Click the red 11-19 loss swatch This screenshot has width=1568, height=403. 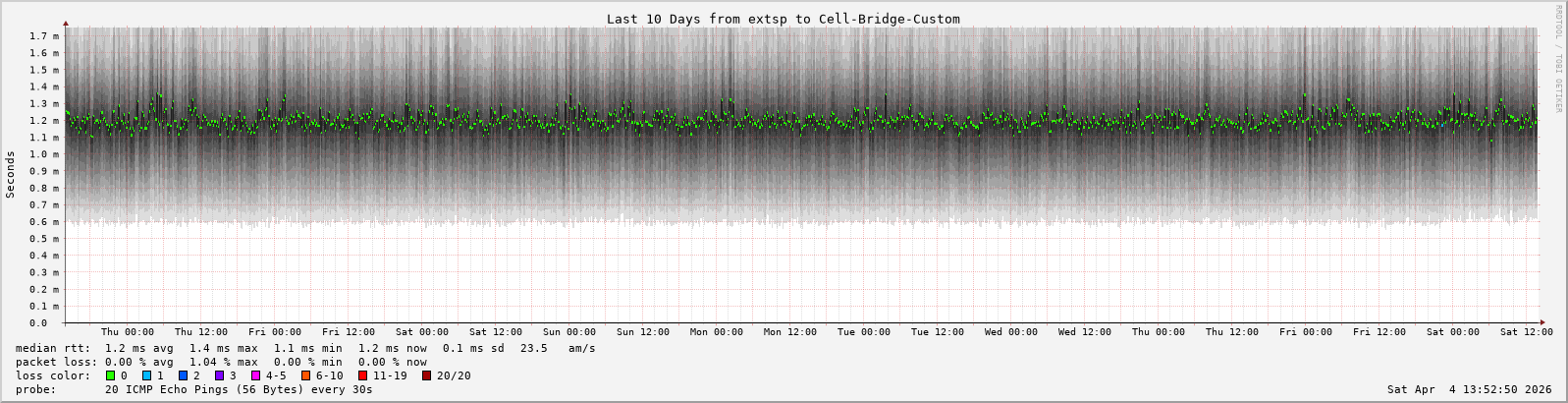[x=362, y=375]
